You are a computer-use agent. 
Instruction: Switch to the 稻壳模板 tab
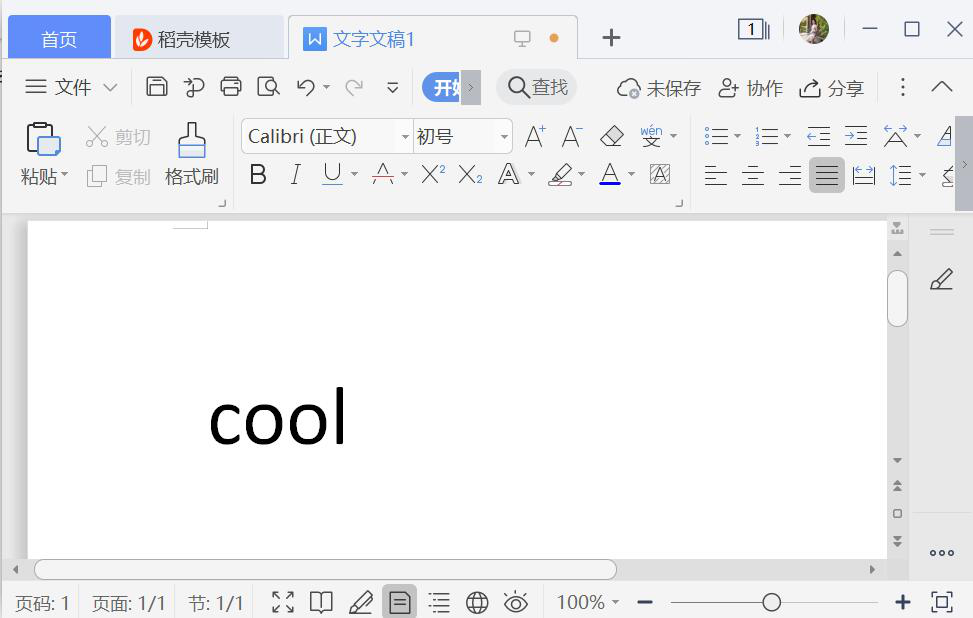pyautogui.click(x=199, y=39)
